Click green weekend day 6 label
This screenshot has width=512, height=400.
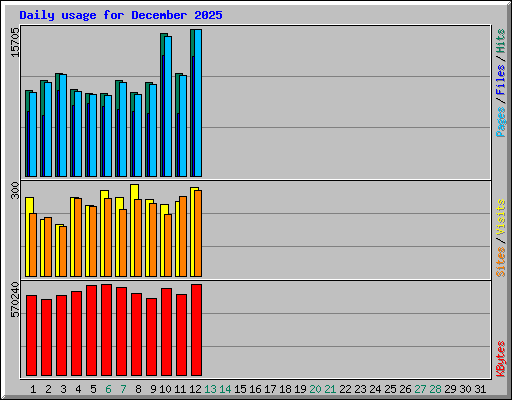pos(108,389)
